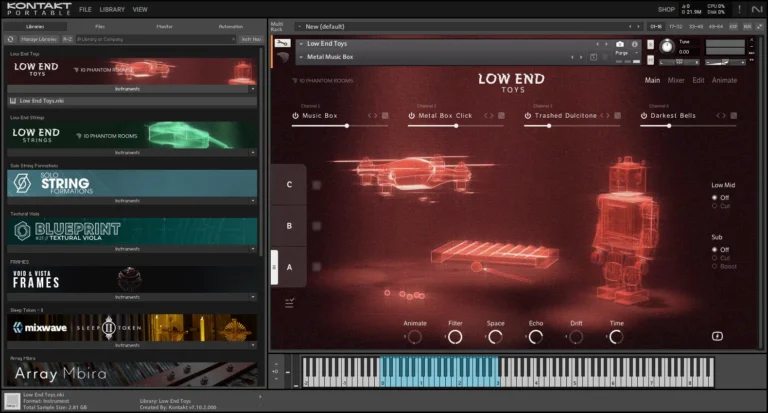Select Low Mid Off radio option
Image resolution: width=768 pixels, height=413 pixels.
[715, 197]
